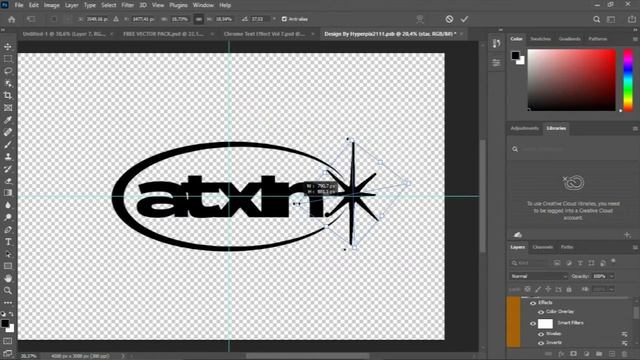Click the hue spectrum slider

pos(628,80)
